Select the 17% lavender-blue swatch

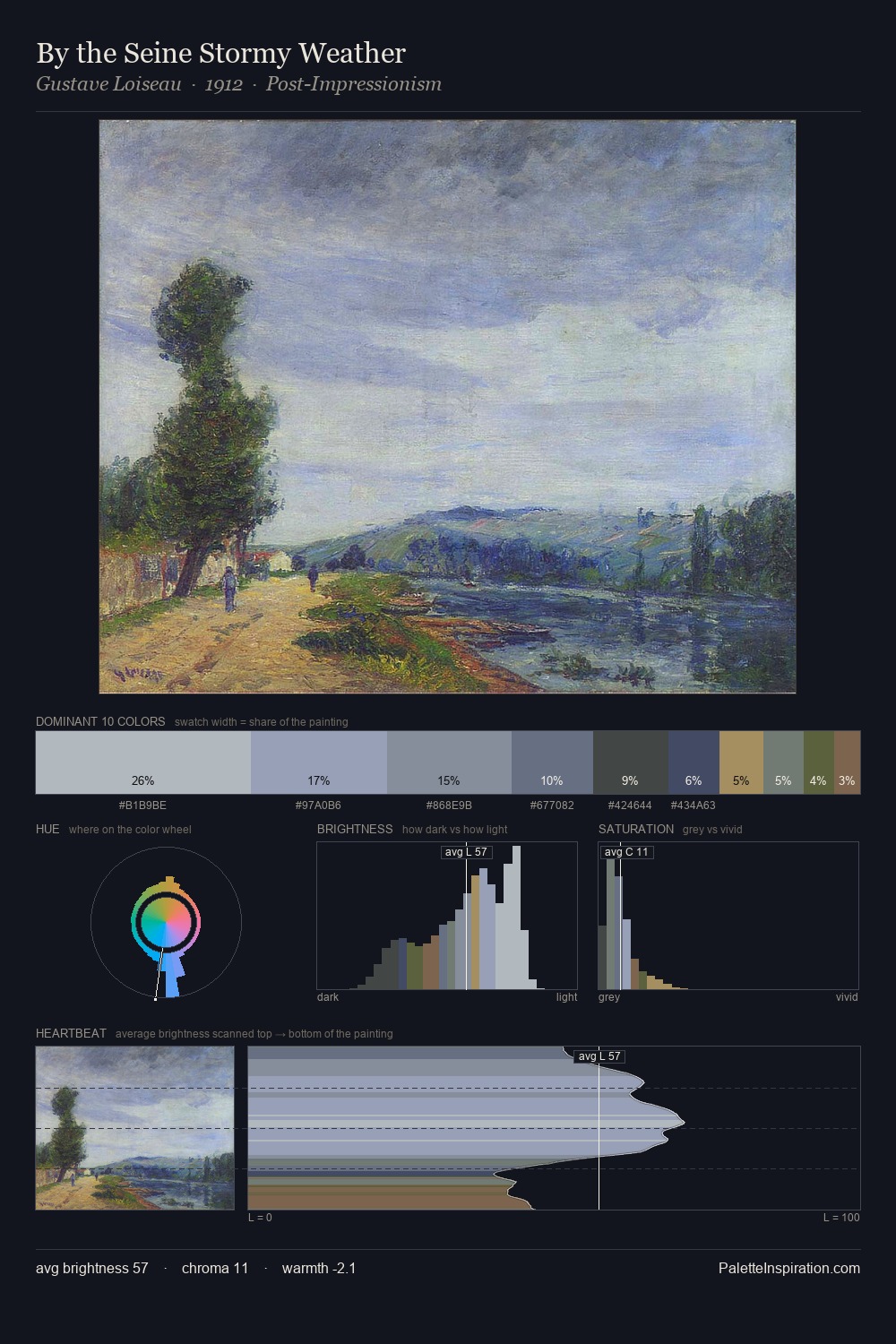click(319, 762)
